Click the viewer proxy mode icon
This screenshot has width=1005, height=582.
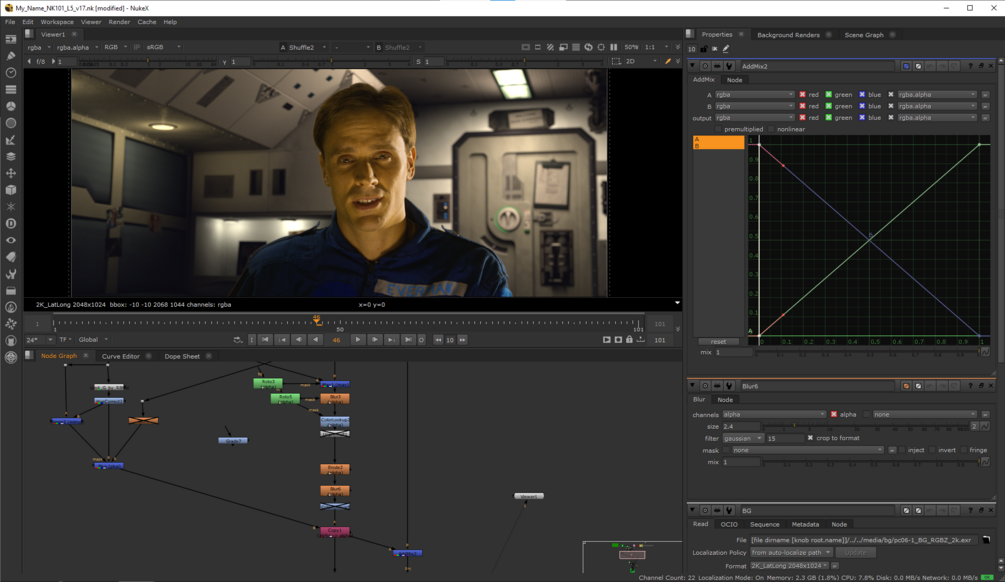[563, 47]
